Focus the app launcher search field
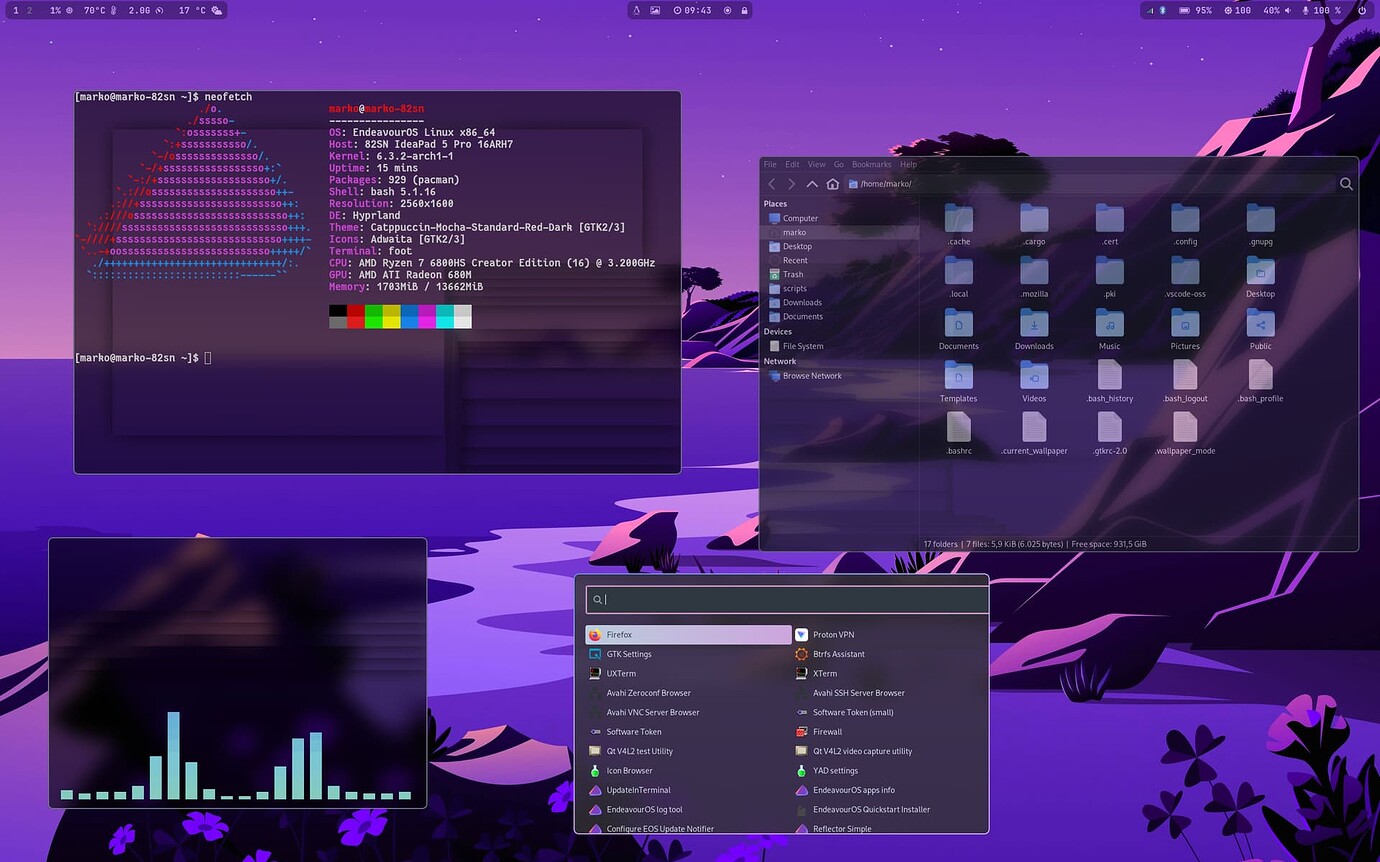The width and height of the screenshot is (1380, 862). (x=790, y=599)
